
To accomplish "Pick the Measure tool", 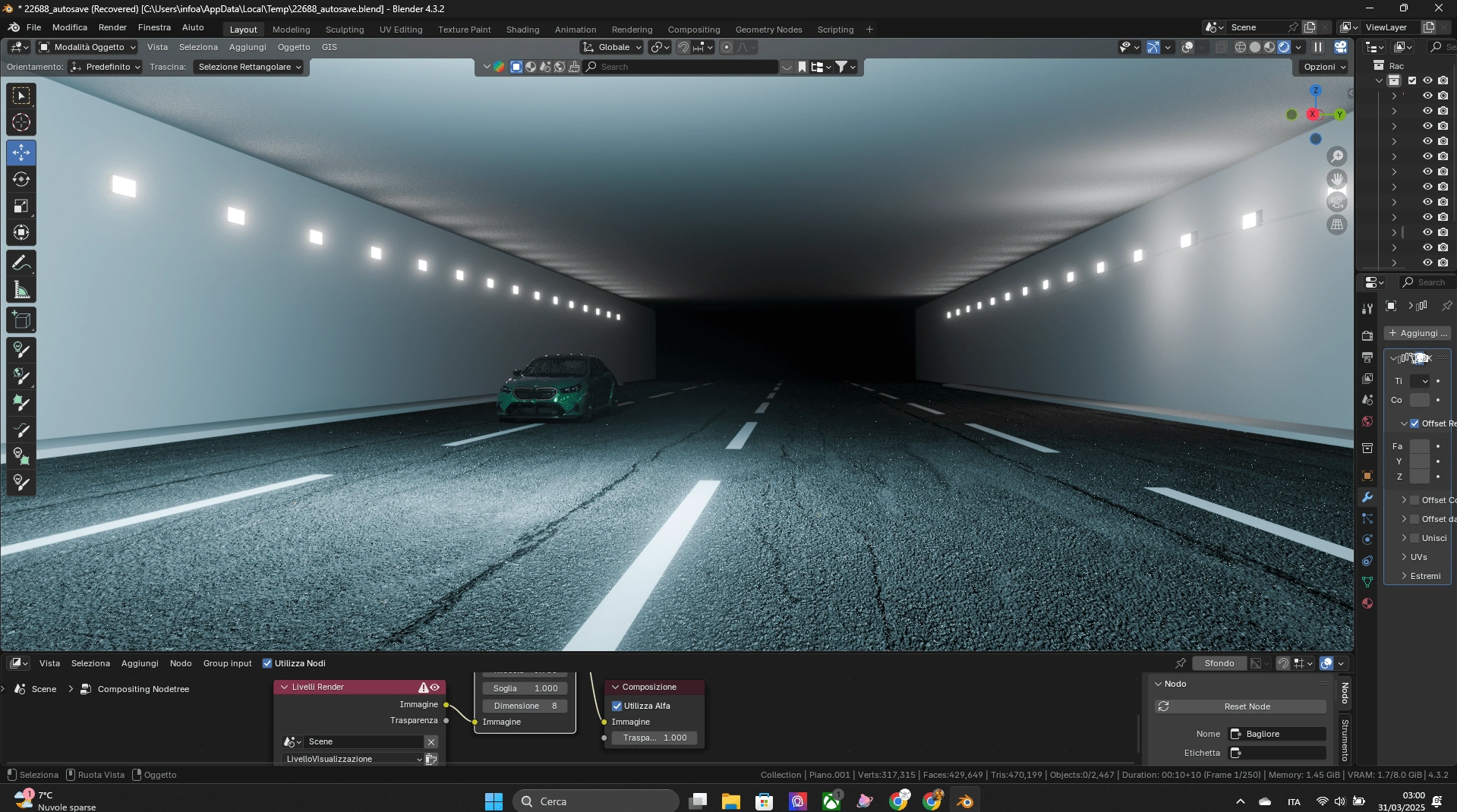I will pyautogui.click(x=21, y=290).
